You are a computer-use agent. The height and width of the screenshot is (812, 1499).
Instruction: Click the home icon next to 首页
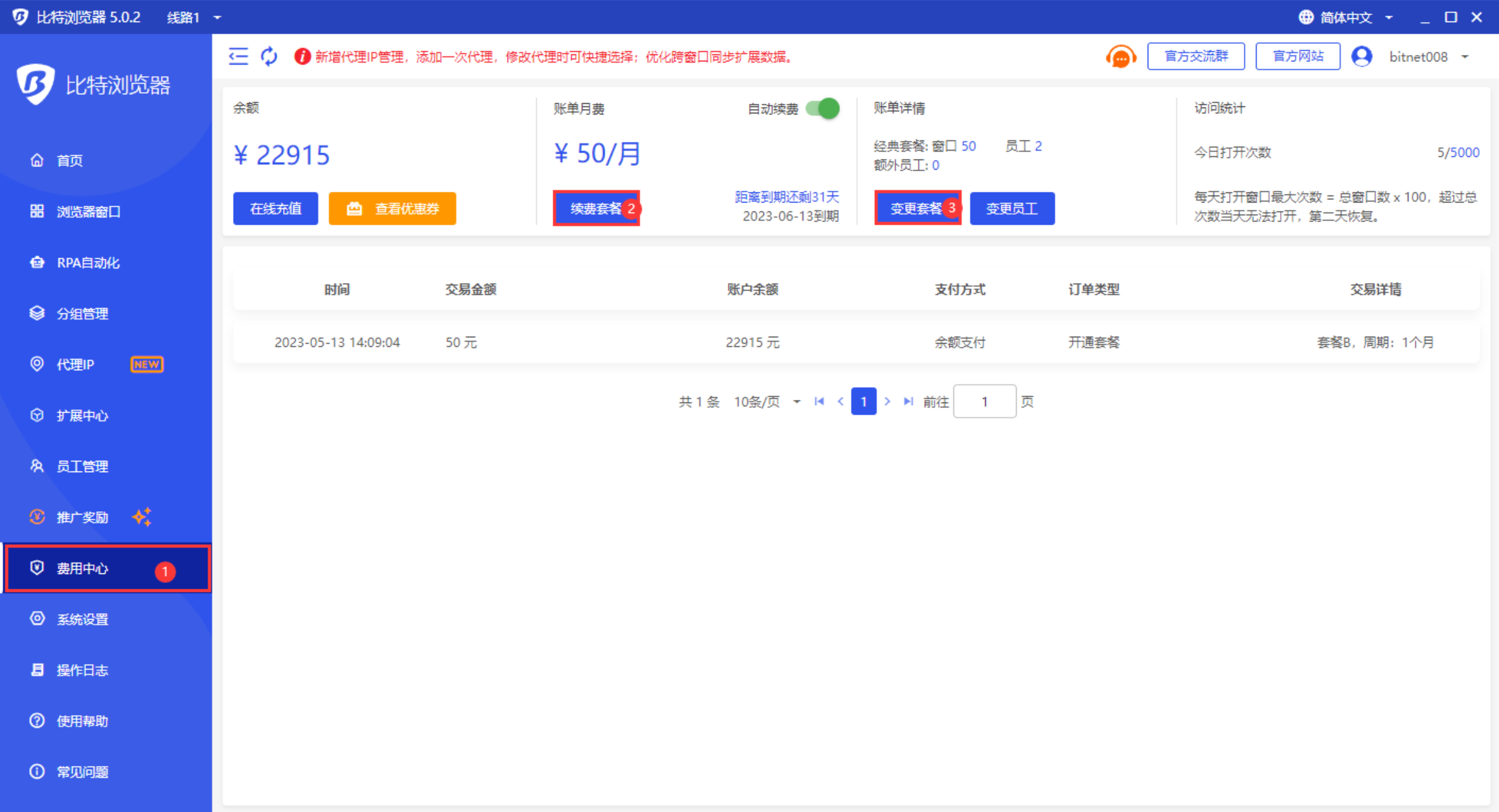point(37,160)
